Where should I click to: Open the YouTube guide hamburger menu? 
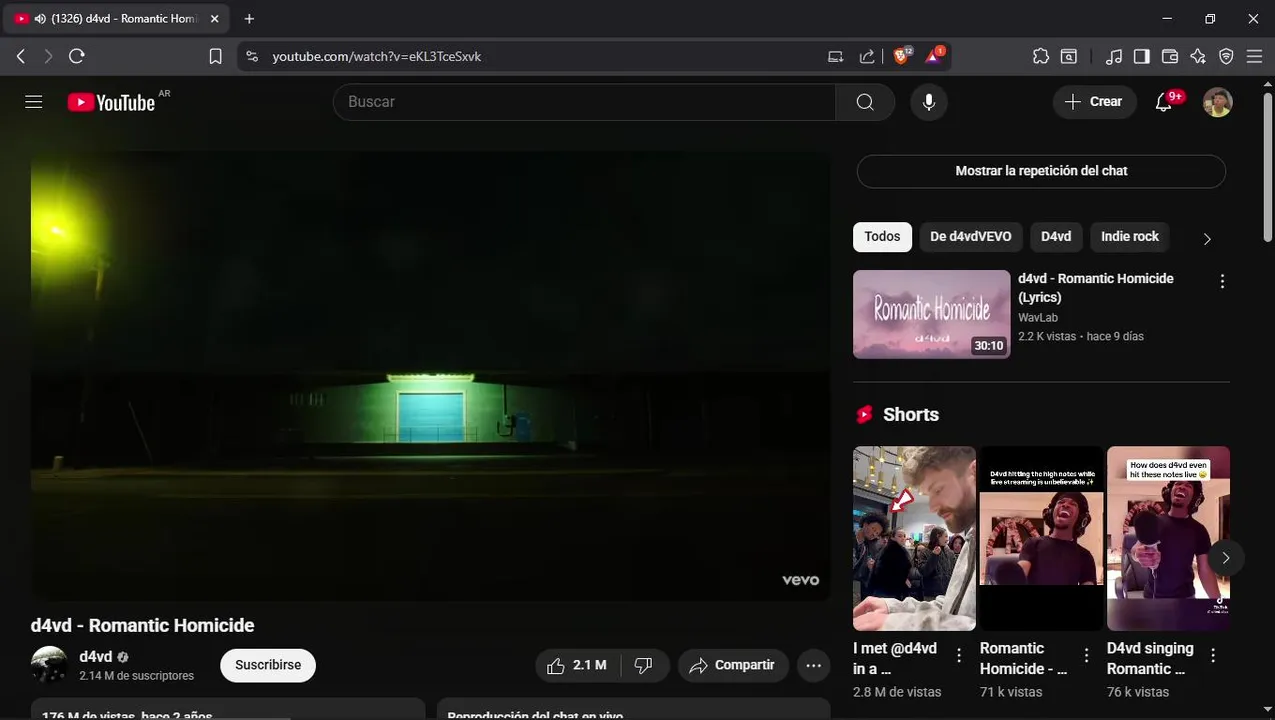coord(34,102)
